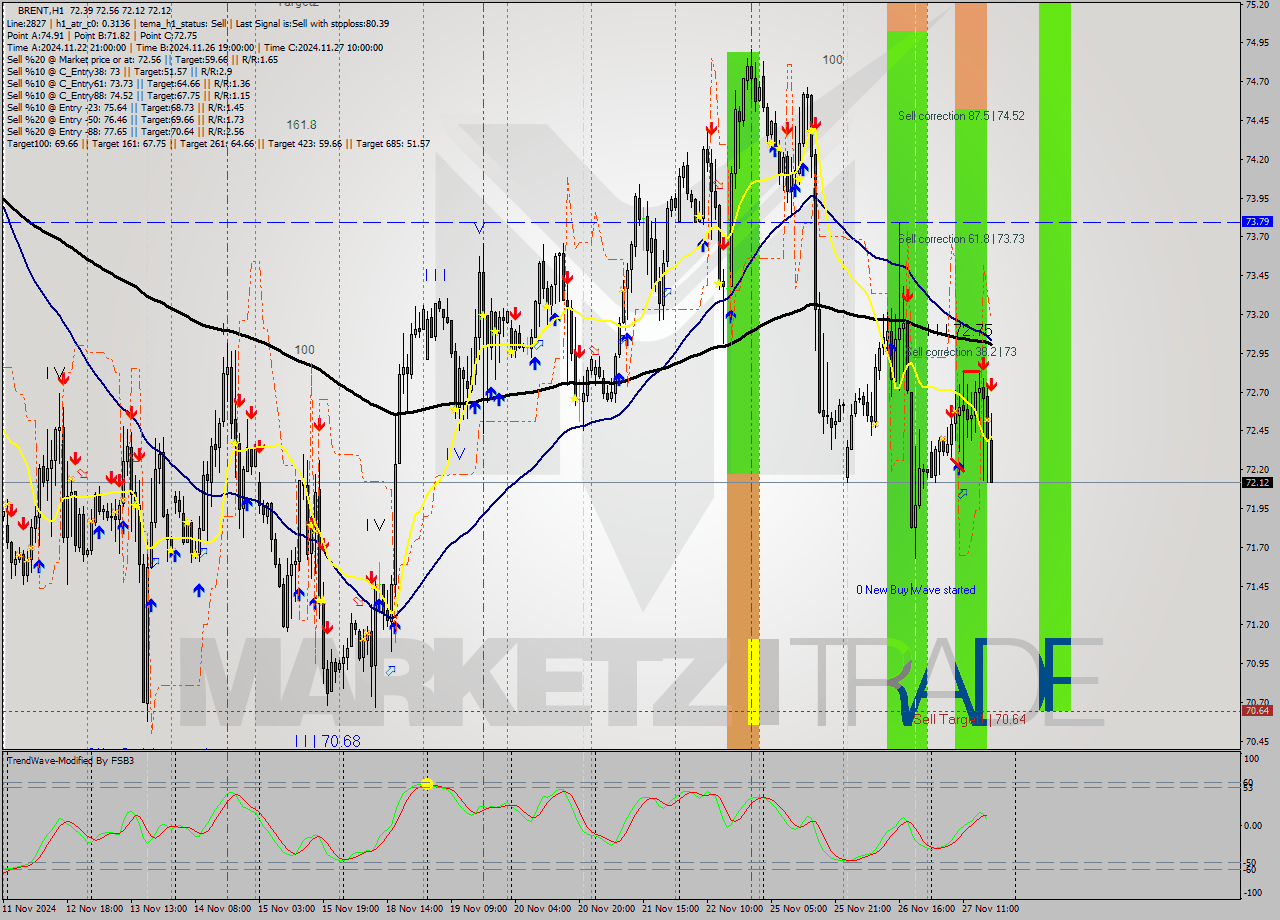Click the yellow dot on TrendWave oscillator

[427, 784]
